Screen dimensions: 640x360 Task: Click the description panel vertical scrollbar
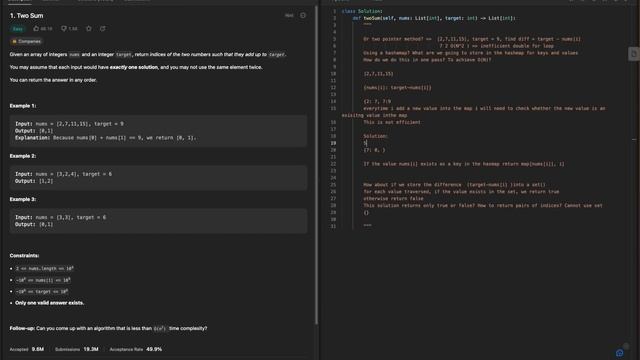pos(317,165)
